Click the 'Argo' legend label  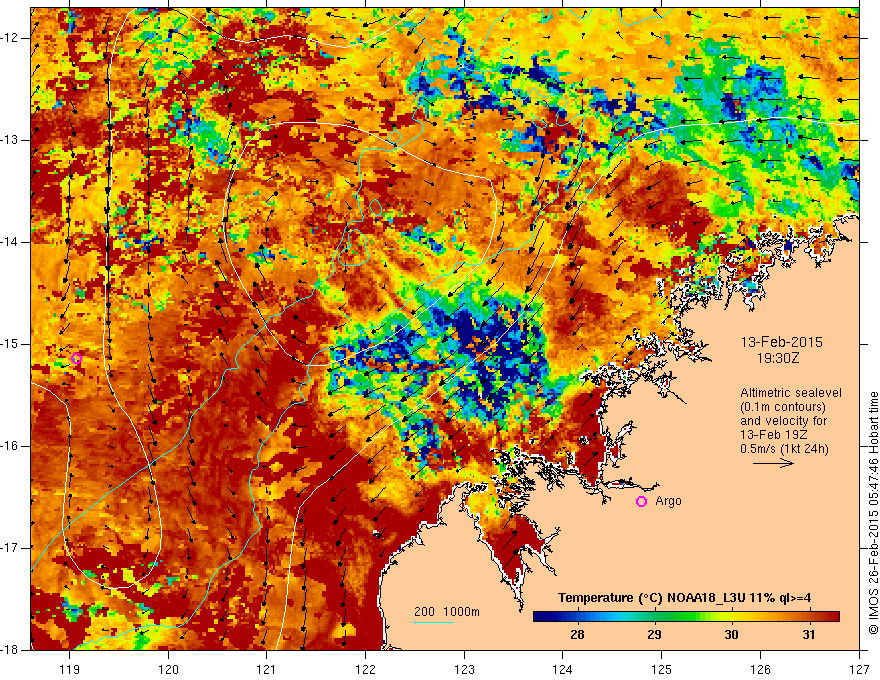point(668,501)
